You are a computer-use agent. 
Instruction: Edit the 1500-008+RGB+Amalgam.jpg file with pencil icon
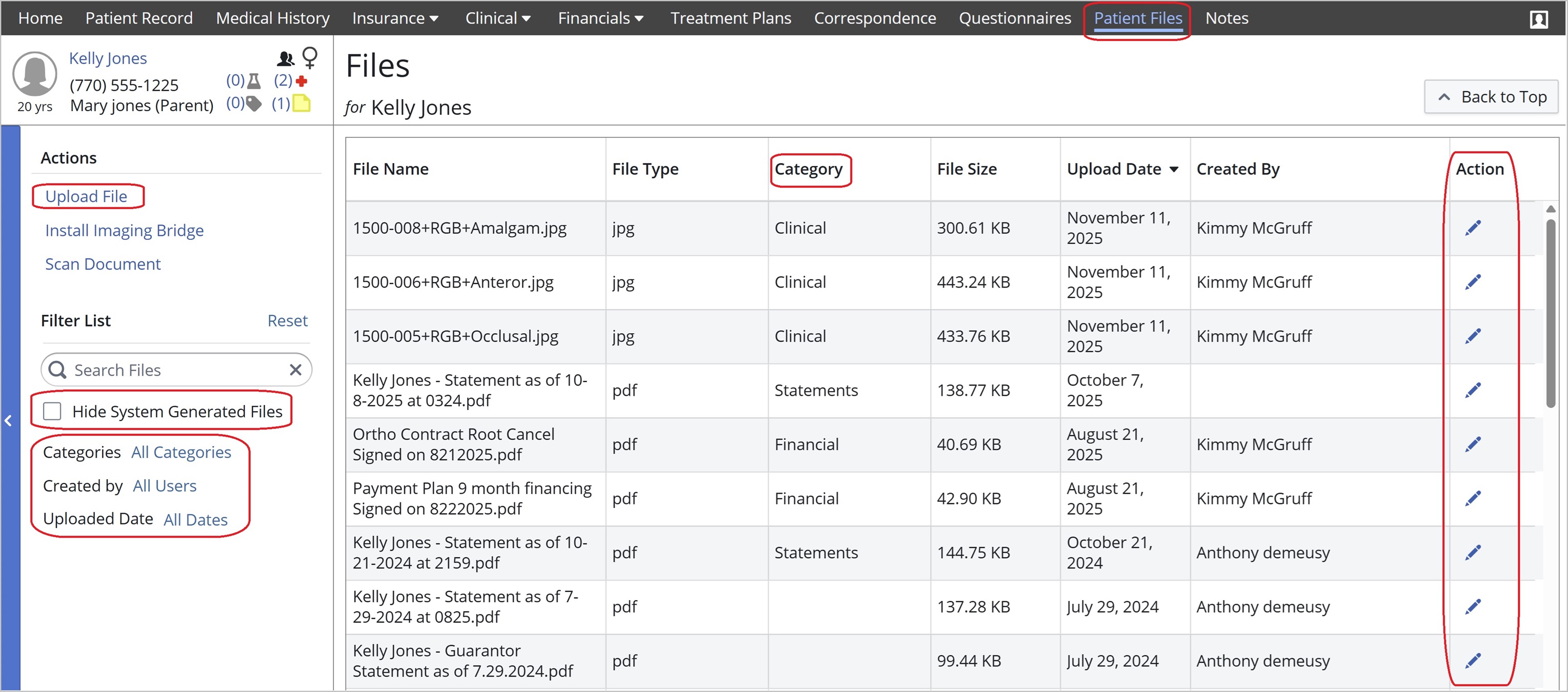click(1474, 228)
